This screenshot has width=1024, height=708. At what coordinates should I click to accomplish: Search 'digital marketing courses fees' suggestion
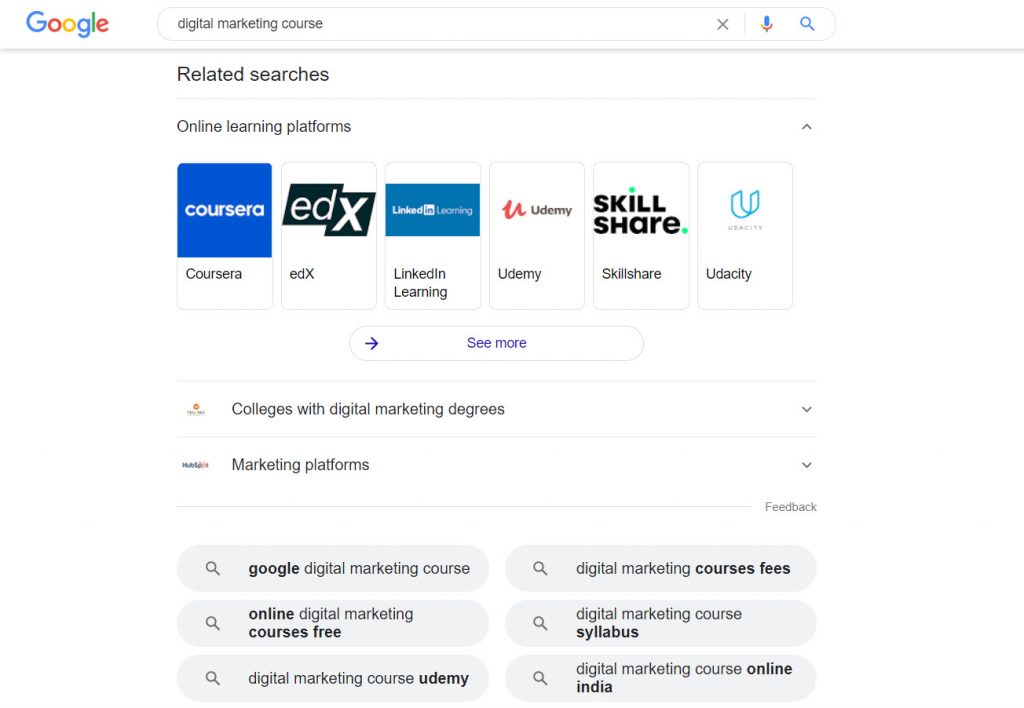click(660, 568)
